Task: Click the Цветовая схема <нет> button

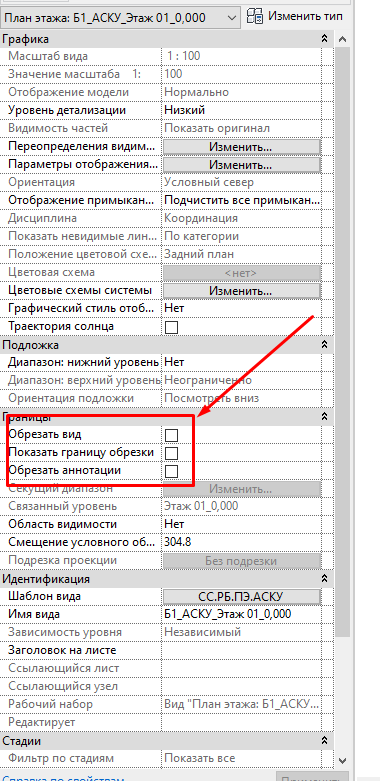Action: (242, 272)
